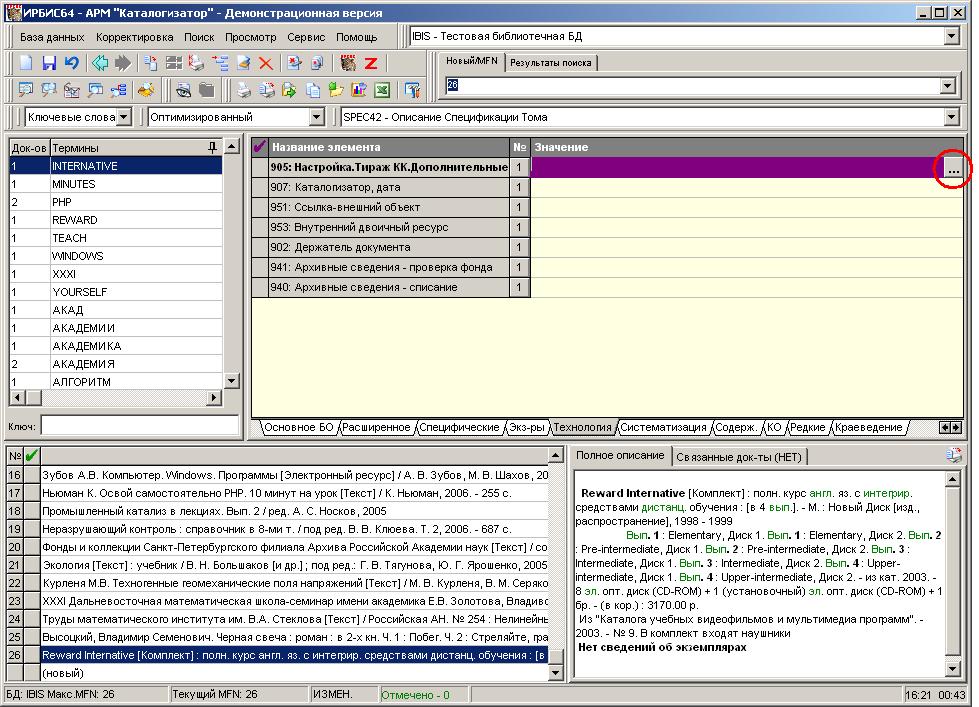Click the printer icon in second toolbar row

(243, 90)
